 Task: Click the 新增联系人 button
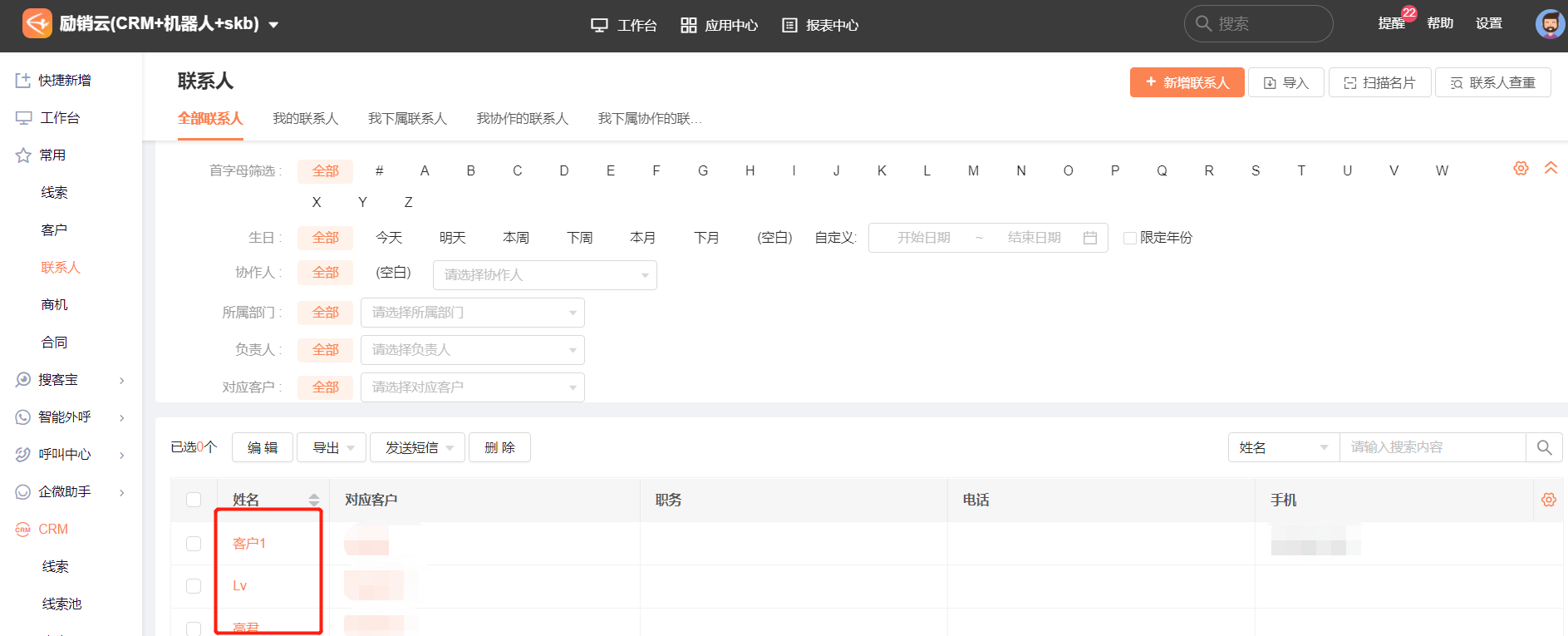1187,82
